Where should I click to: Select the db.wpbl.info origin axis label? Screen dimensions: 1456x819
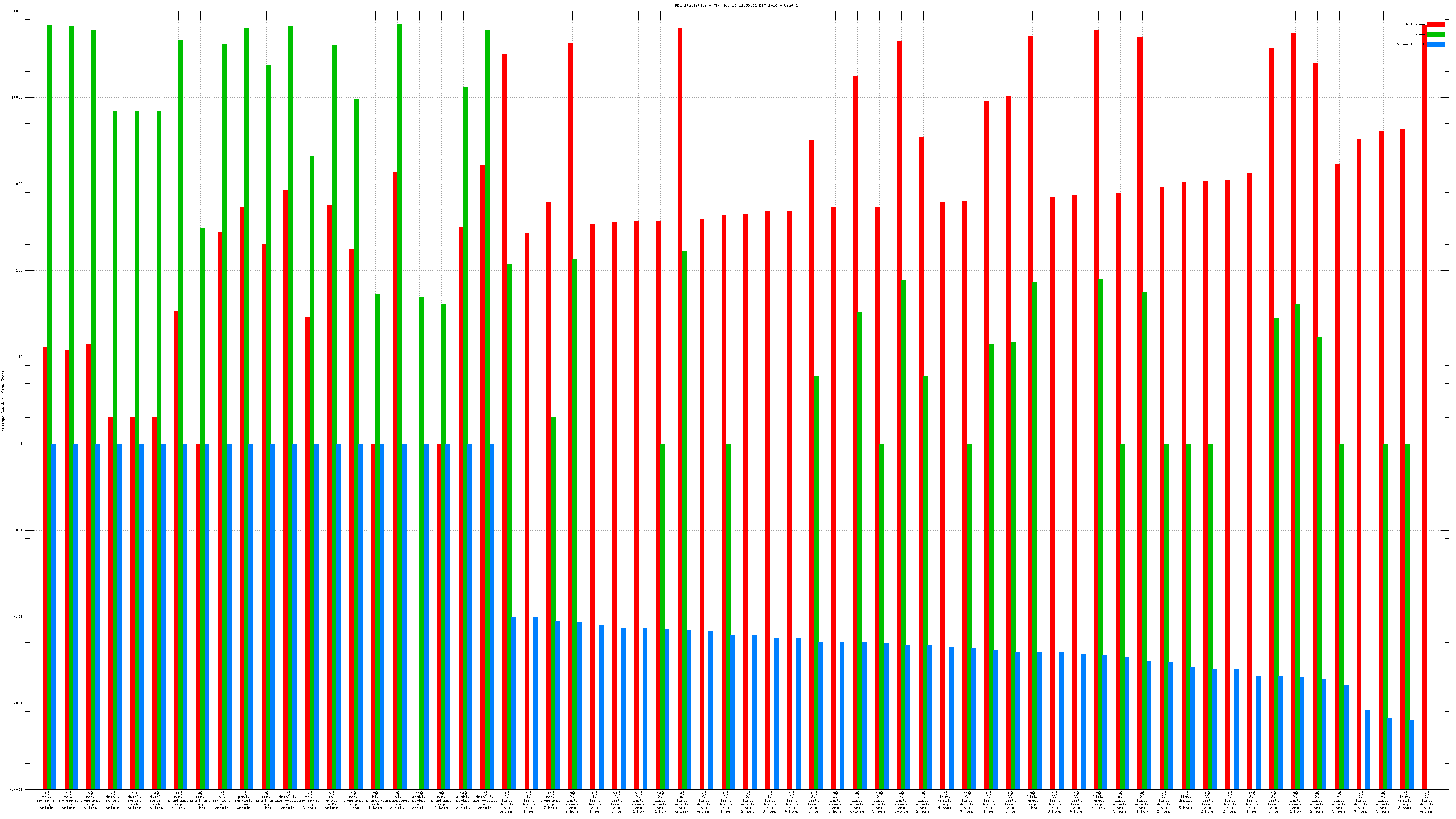[331, 800]
